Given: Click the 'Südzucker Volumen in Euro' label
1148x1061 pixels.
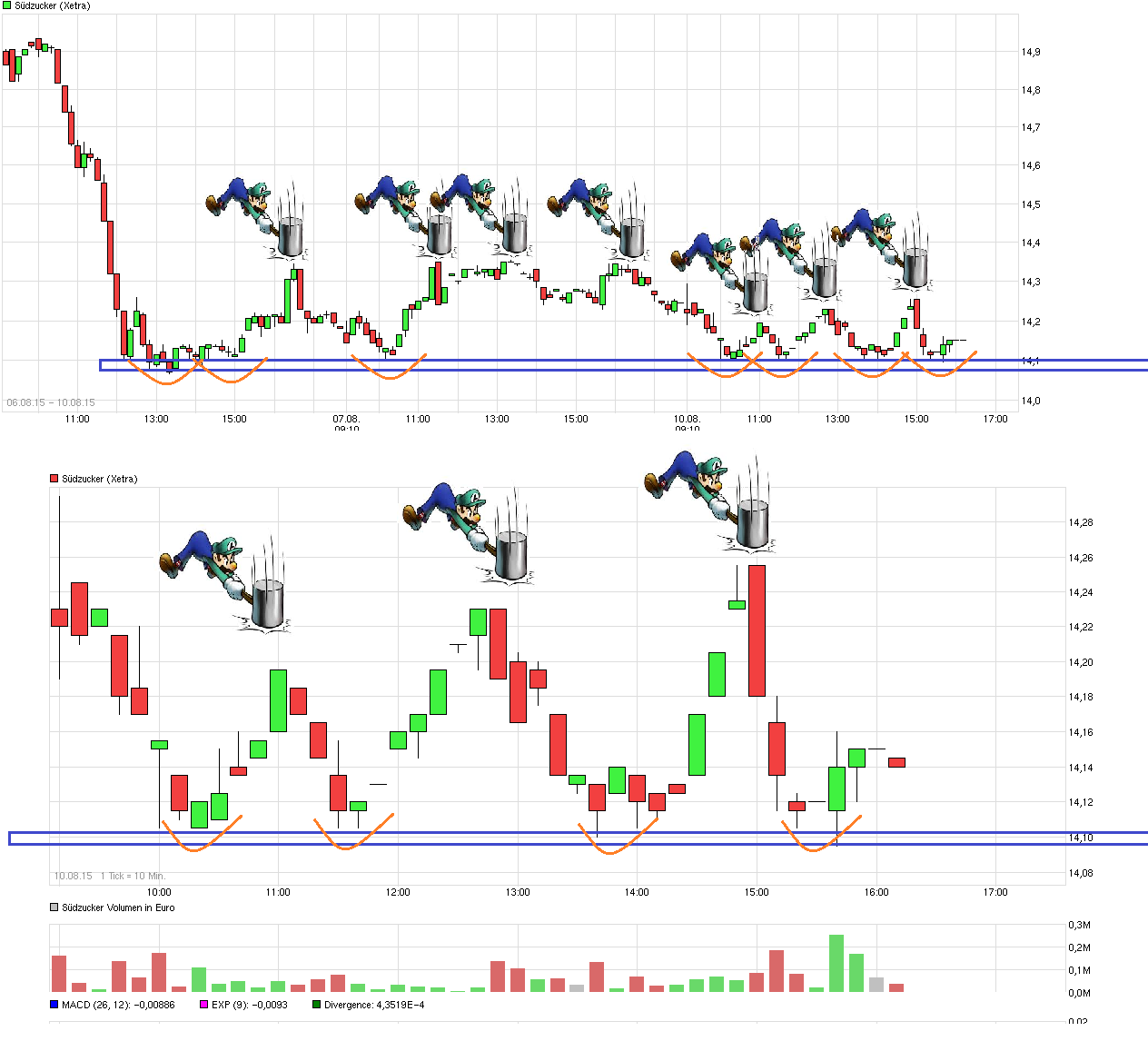Looking at the screenshot, I should (118, 907).
